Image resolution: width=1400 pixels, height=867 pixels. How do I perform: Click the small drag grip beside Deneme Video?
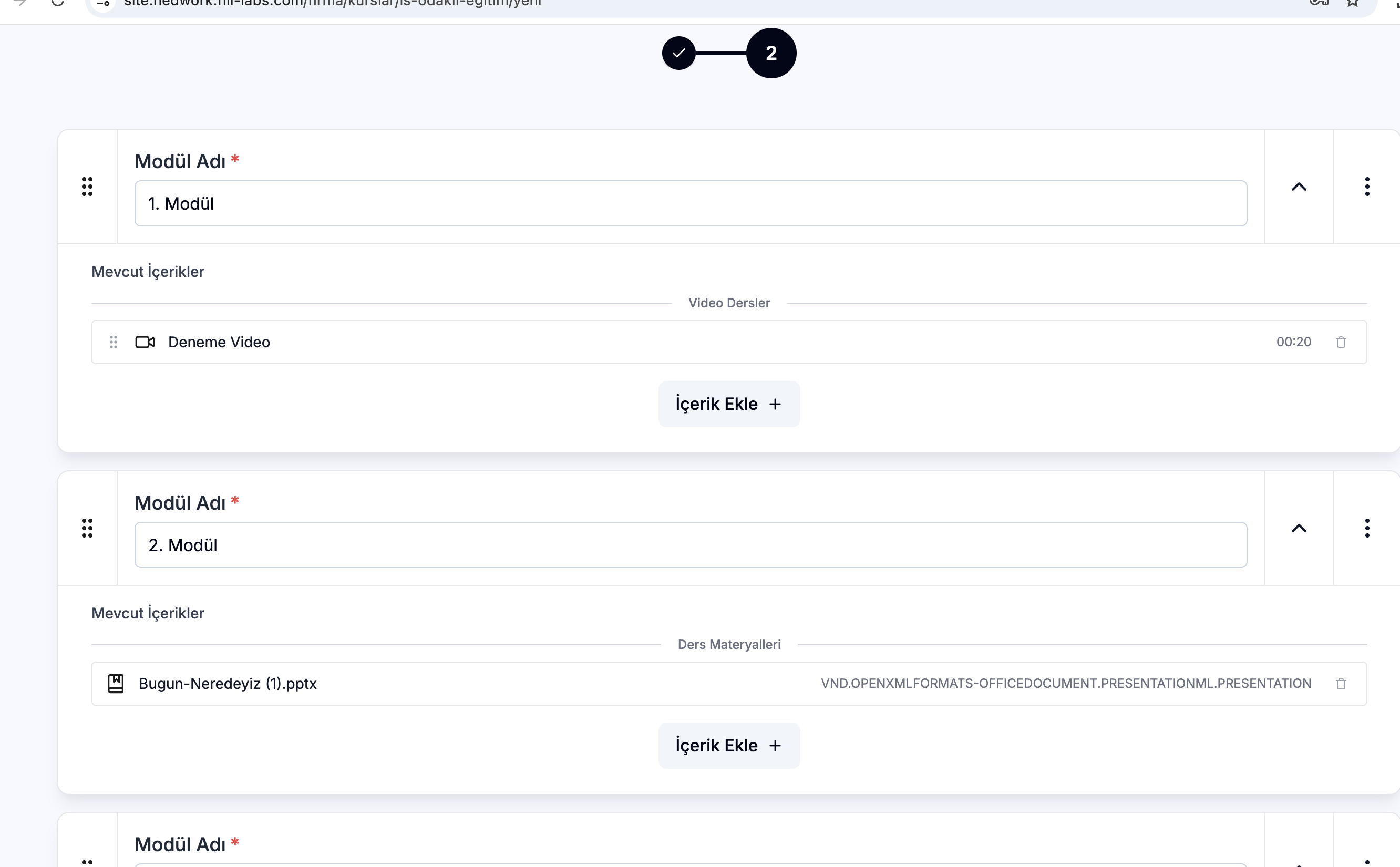114,342
